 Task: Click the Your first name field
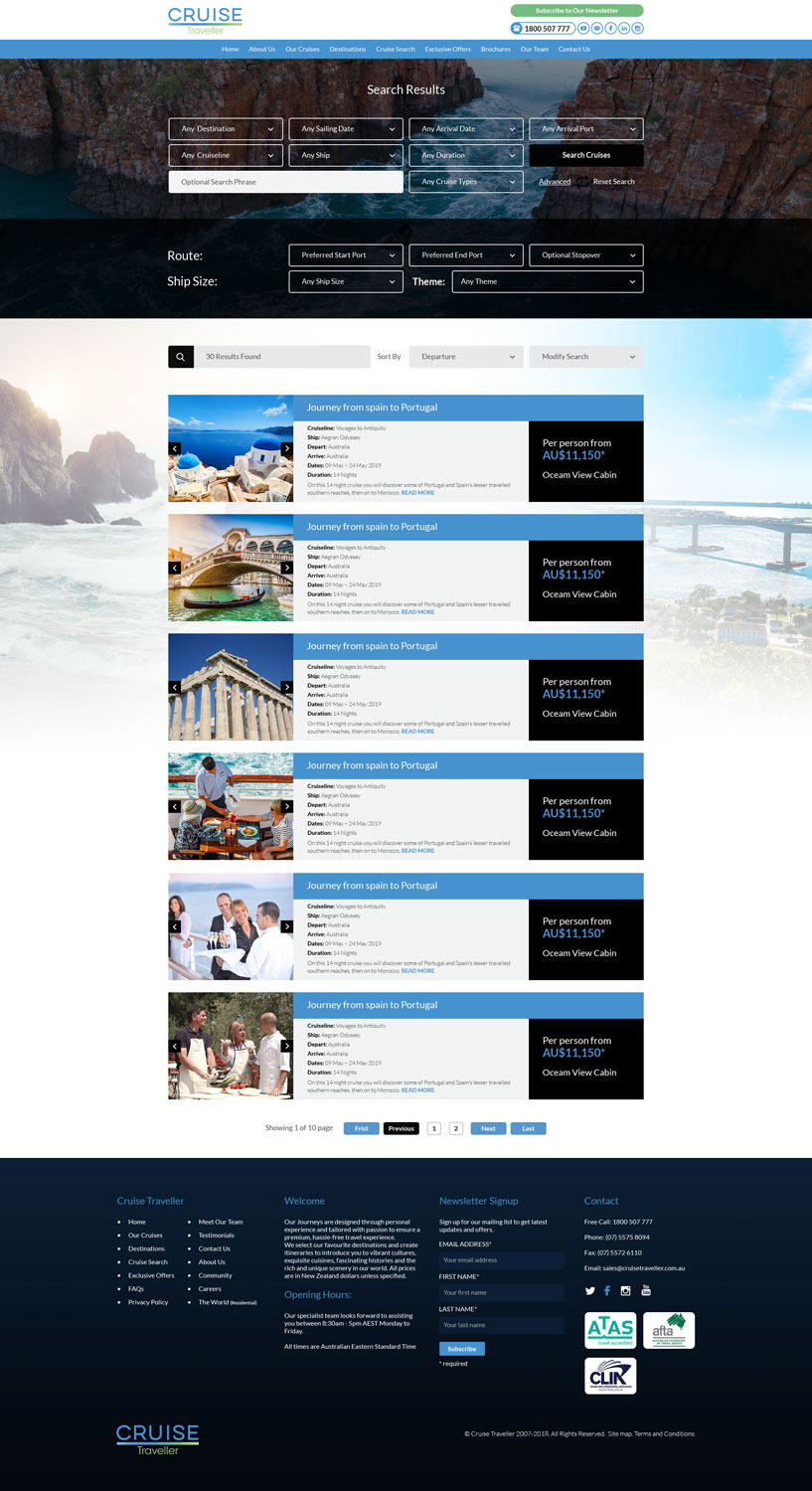[x=502, y=1292]
